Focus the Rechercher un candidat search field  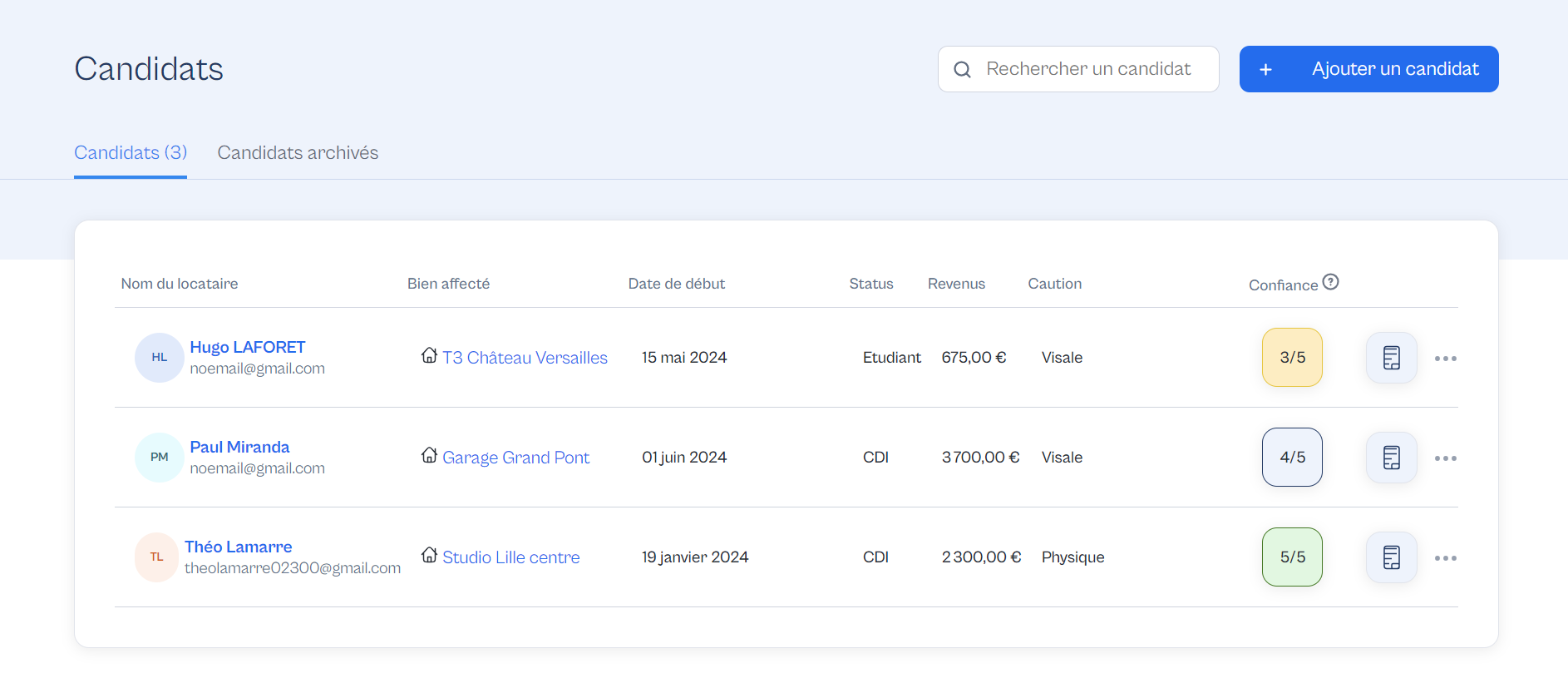(1078, 69)
